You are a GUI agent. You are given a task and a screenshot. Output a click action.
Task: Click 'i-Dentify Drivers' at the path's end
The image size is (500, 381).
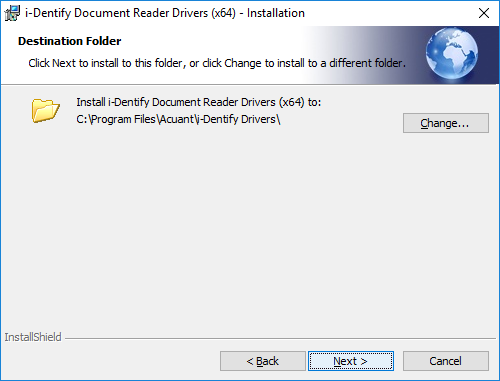(x=237, y=119)
